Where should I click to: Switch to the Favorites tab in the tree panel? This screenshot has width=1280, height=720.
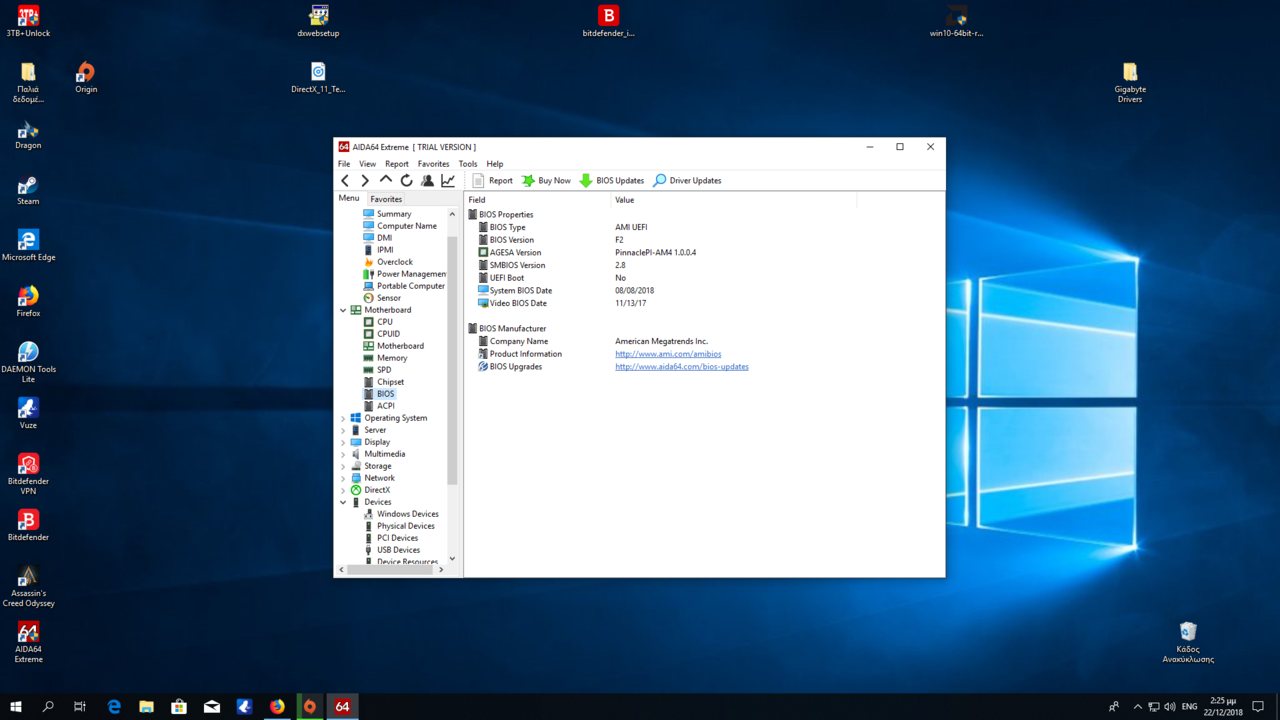[x=386, y=199]
